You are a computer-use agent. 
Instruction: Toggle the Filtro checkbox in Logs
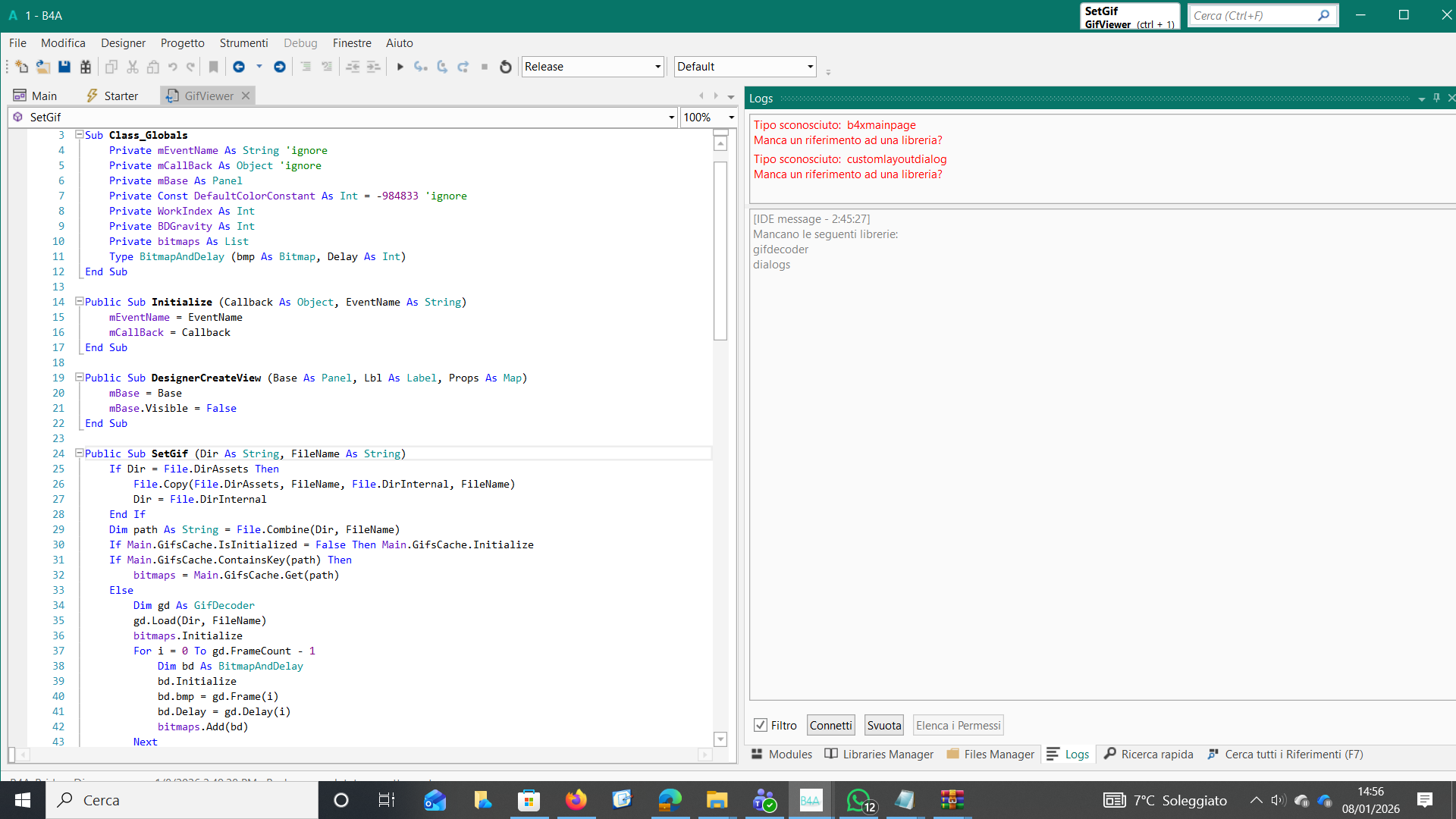click(x=760, y=725)
